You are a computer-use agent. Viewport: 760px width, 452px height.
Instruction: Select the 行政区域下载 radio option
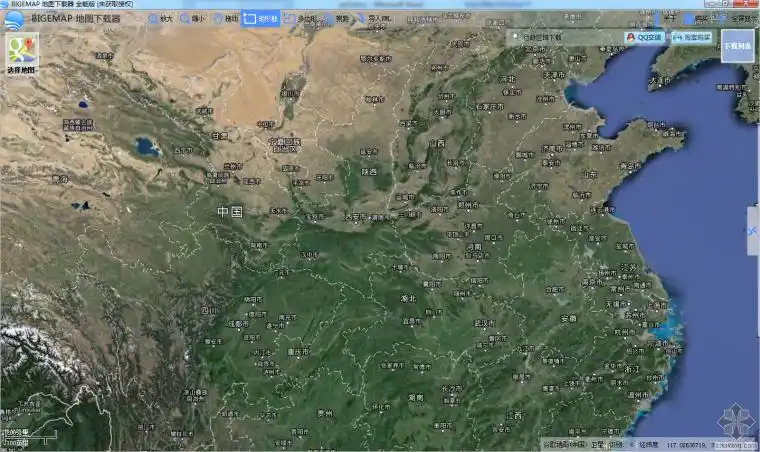pyautogui.click(x=518, y=38)
